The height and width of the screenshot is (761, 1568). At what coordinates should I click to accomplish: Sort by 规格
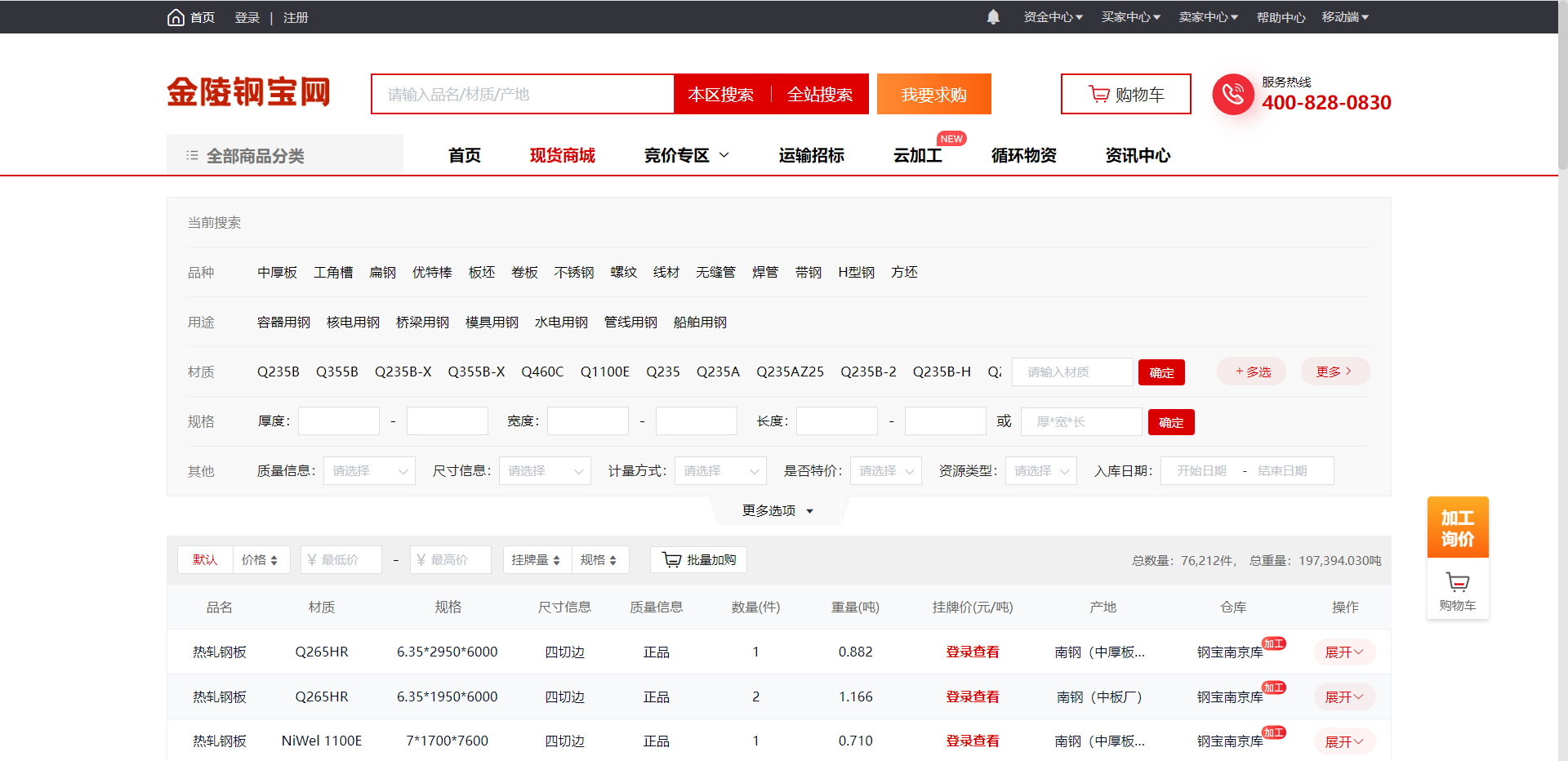pyautogui.click(x=599, y=559)
